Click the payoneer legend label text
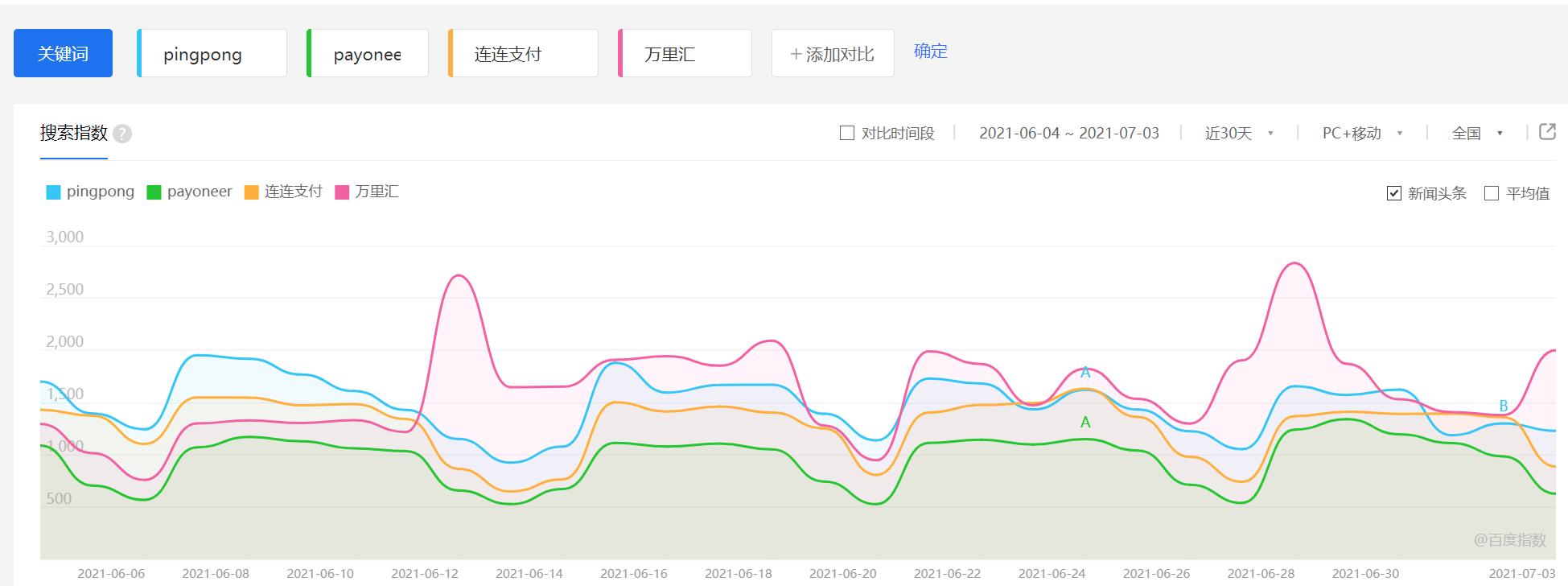The width and height of the screenshot is (1568, 586). [x=200, y=192]
